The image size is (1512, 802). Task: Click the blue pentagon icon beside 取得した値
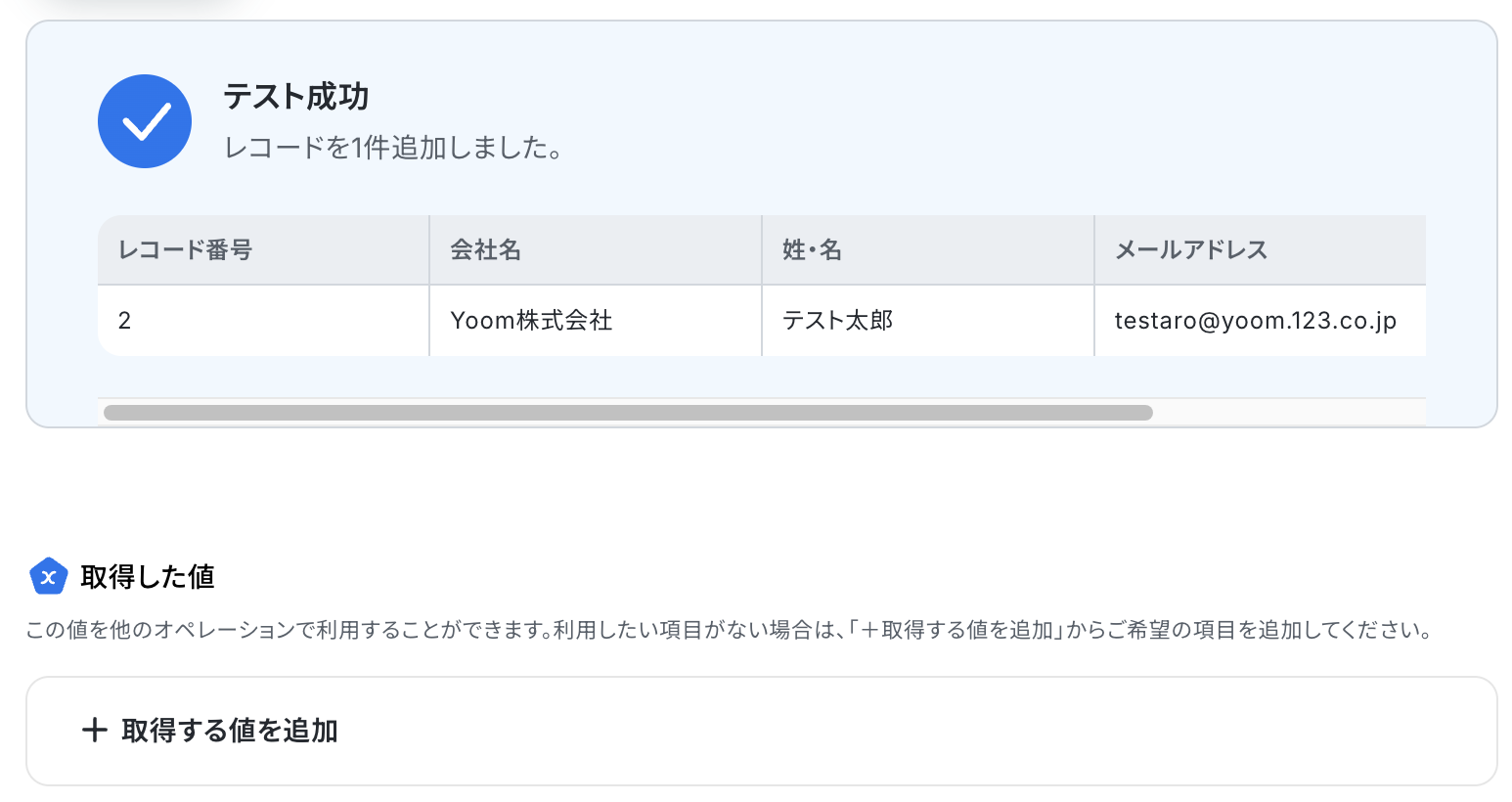48,576
